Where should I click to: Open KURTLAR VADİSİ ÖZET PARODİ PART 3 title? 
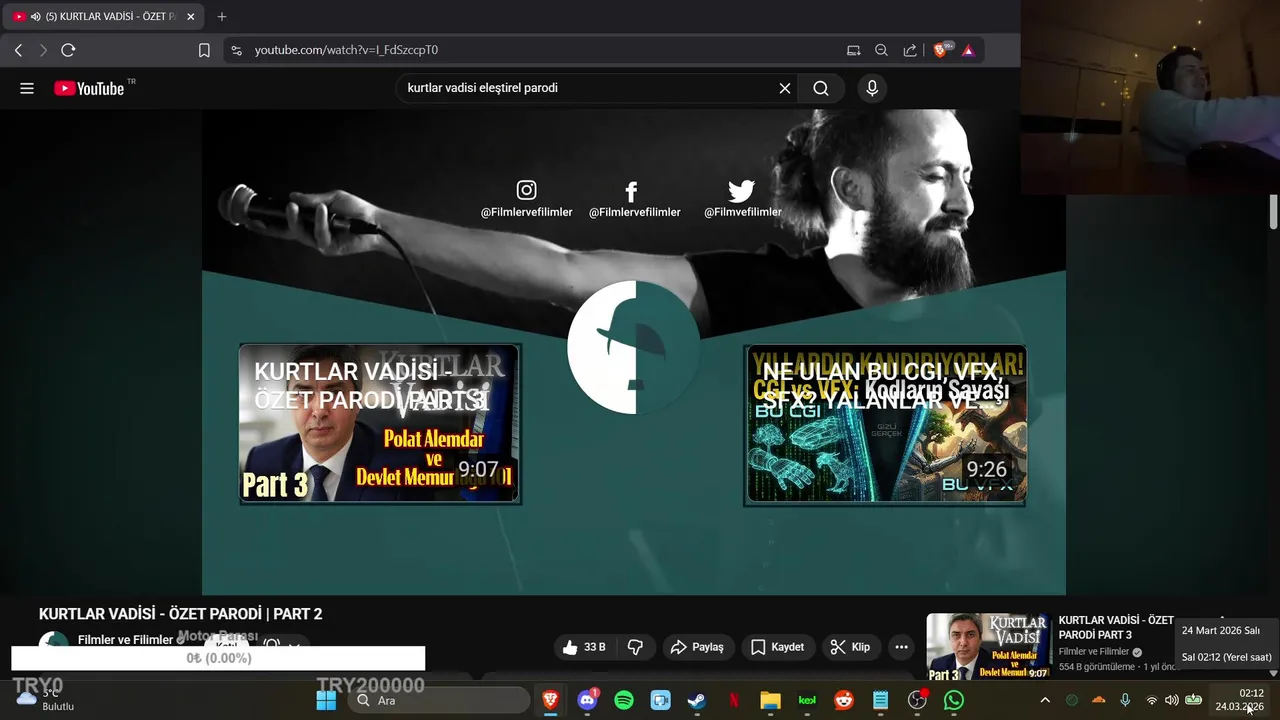pos(1116,628)
